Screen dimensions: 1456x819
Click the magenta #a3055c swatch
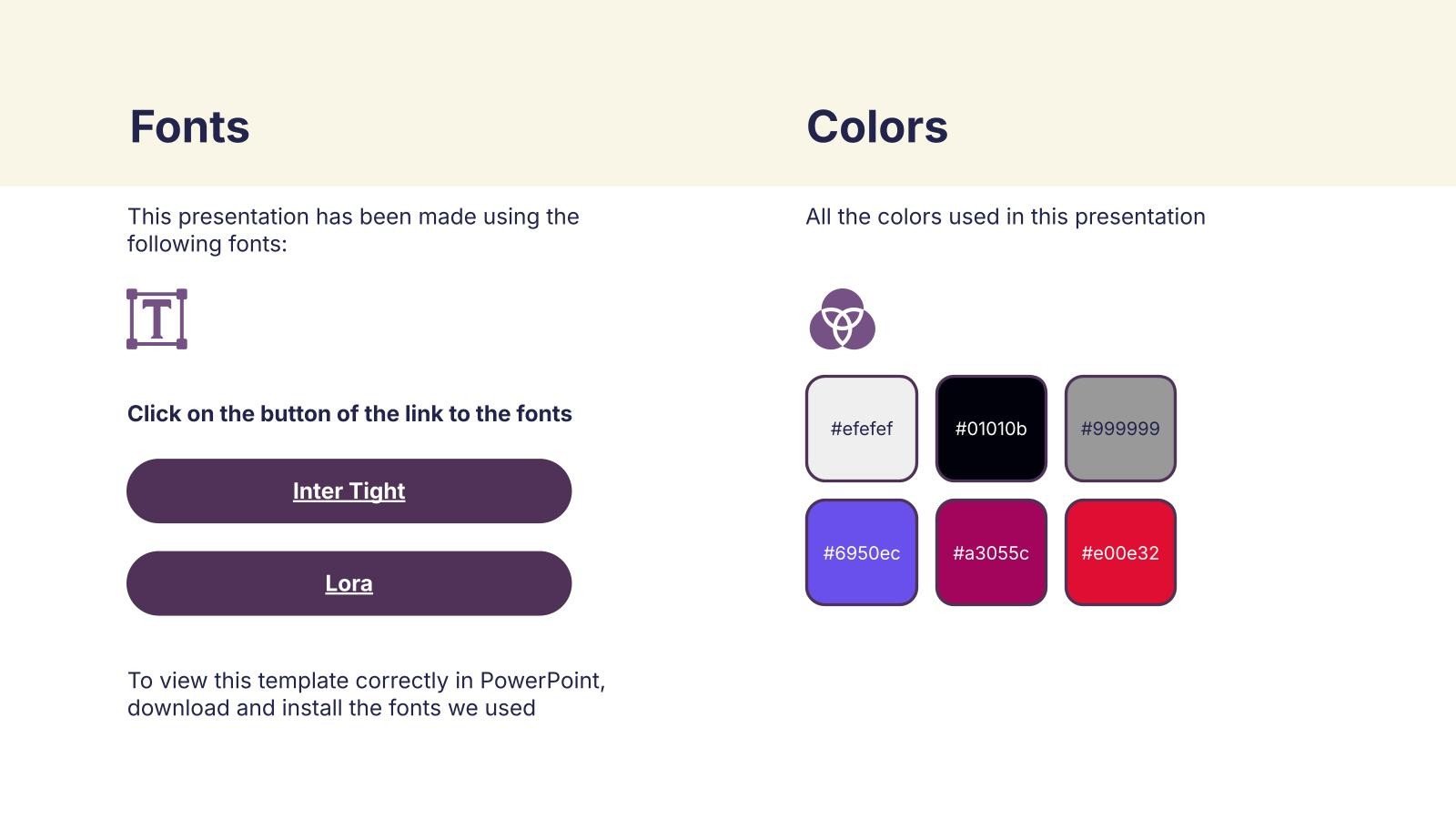pos(991,552)
